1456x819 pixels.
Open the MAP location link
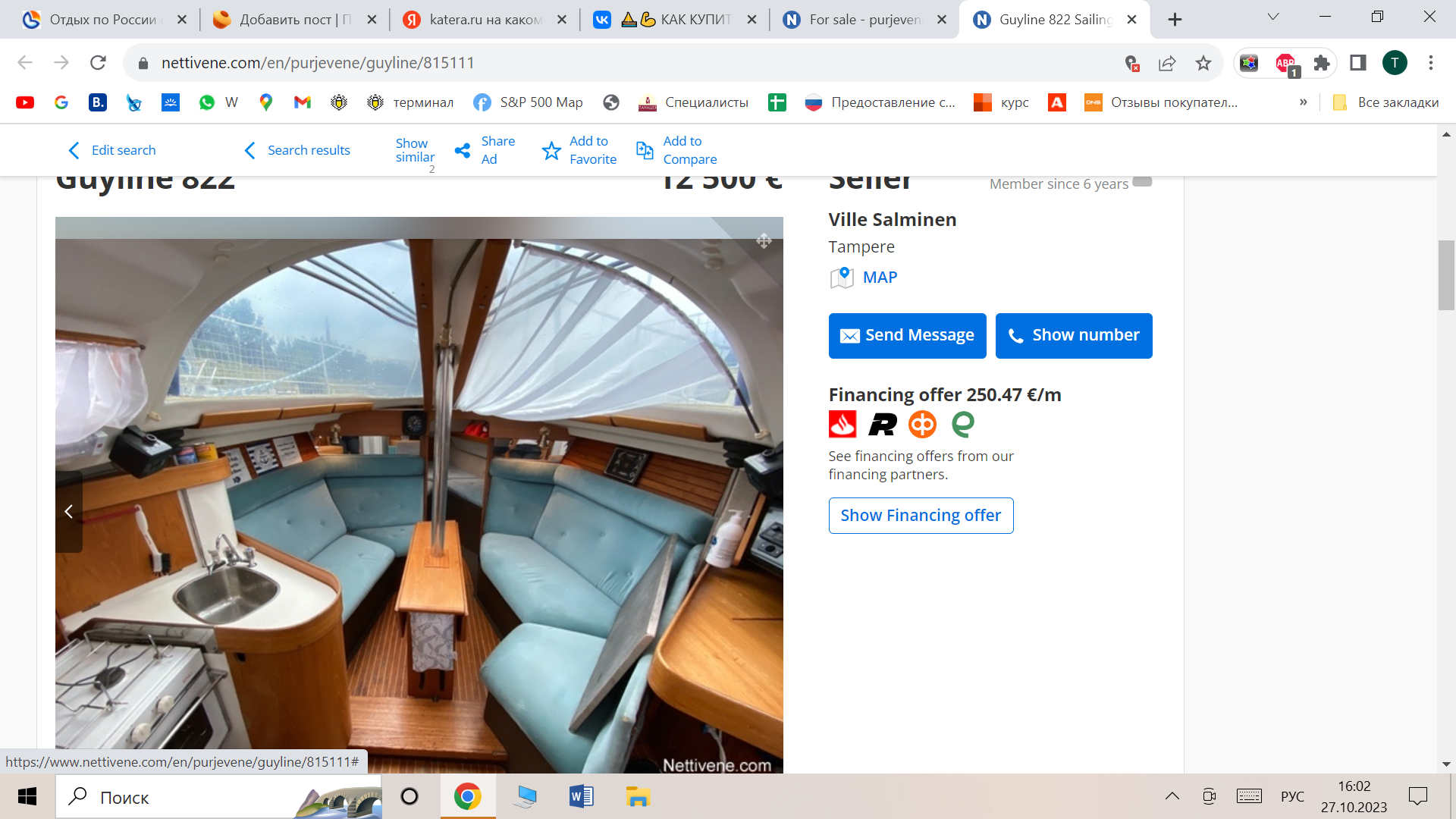point(880,278)
